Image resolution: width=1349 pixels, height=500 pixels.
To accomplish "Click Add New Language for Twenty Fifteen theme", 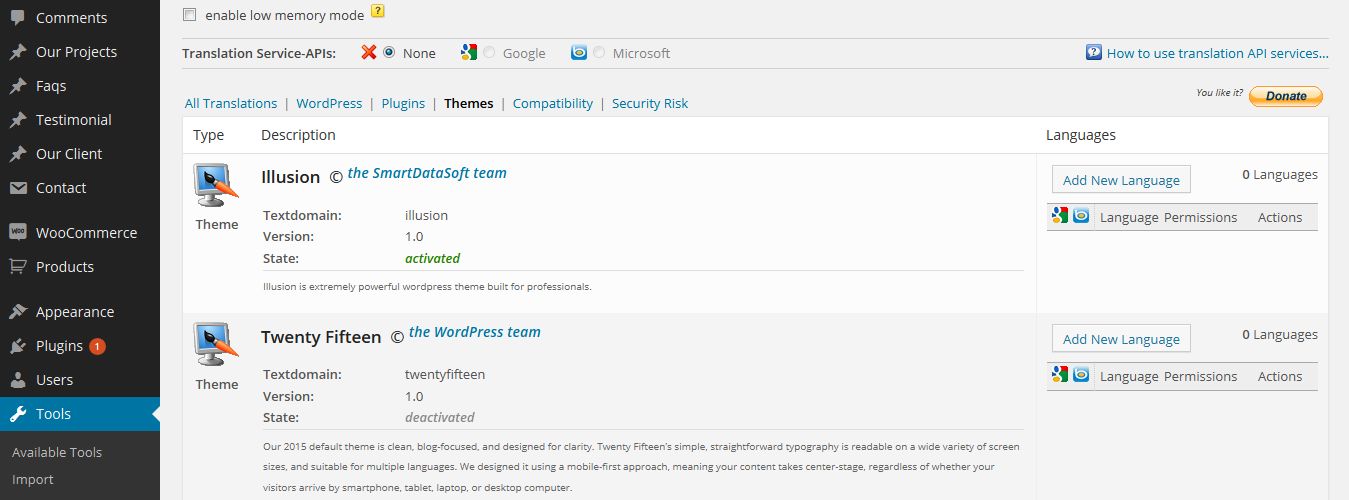I will point(1121,339).
